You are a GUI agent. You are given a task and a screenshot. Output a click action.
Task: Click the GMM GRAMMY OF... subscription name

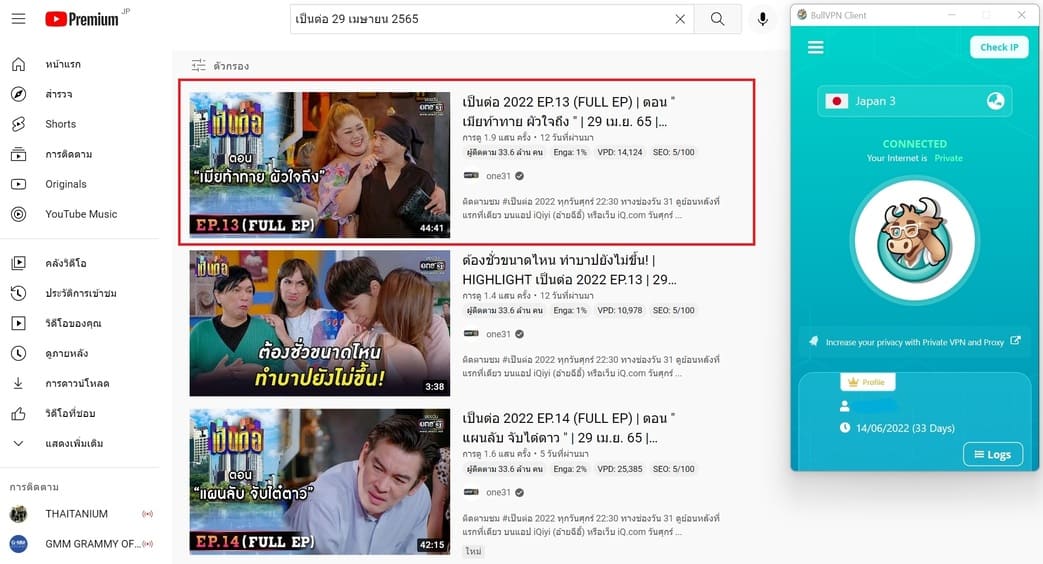[x=91, y=543]
